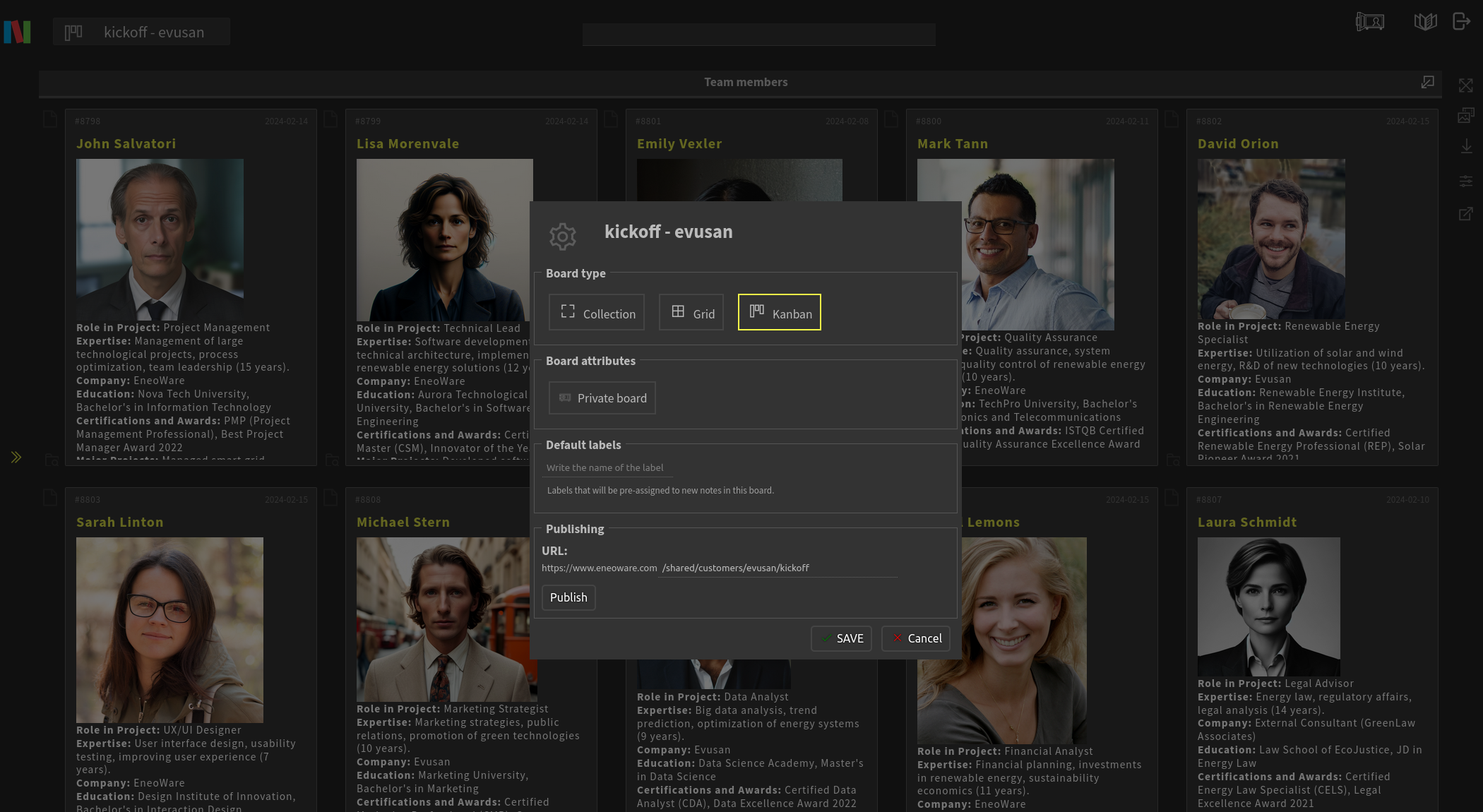Screen dimensions: 1483x812
Task: Click the dialog title kickoff - evusan
Action: coord(669,232)
